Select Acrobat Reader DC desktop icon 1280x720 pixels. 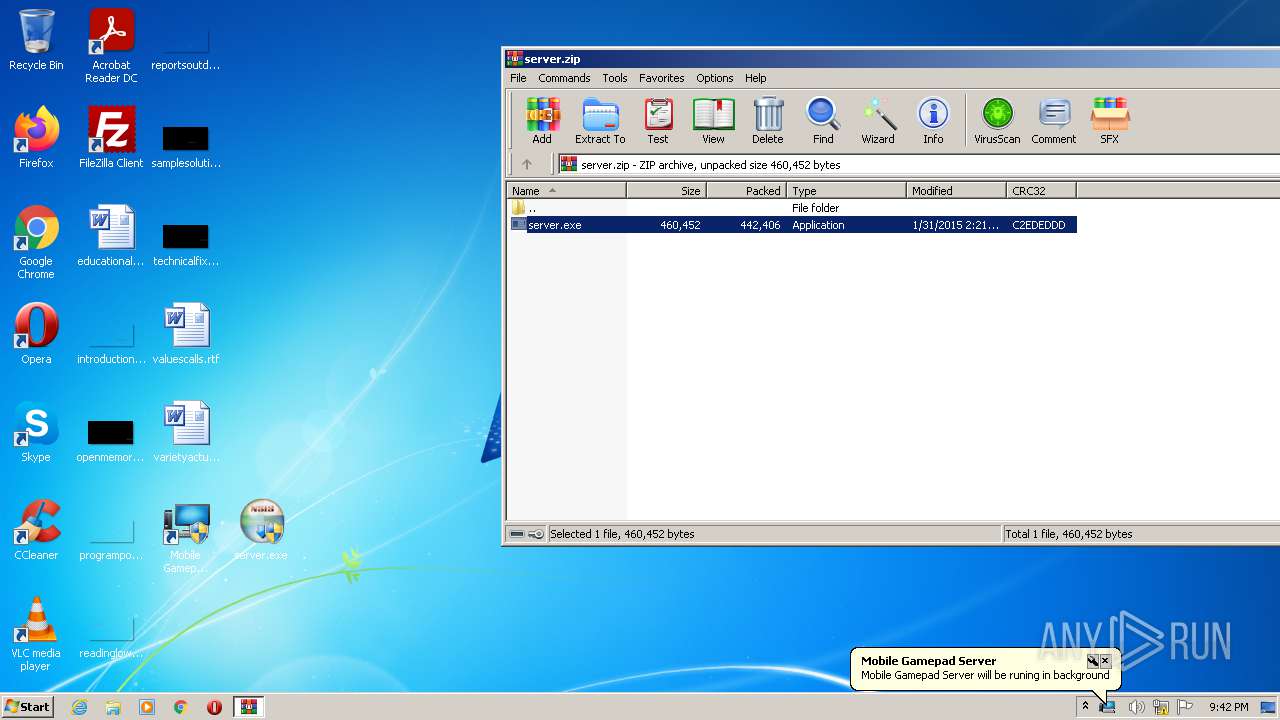pyautogui.click(x=112, y=46)
